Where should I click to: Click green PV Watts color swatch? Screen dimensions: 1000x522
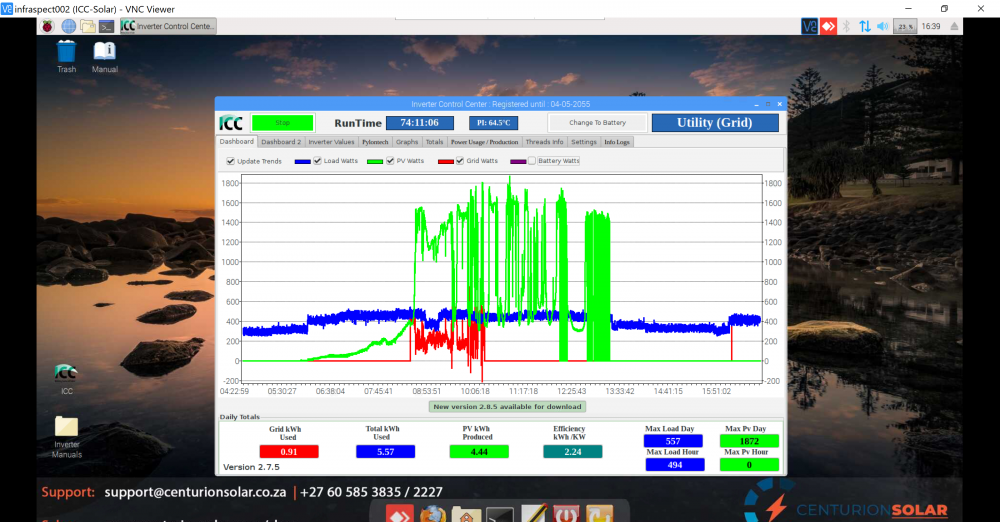click(x=375, y=161)
